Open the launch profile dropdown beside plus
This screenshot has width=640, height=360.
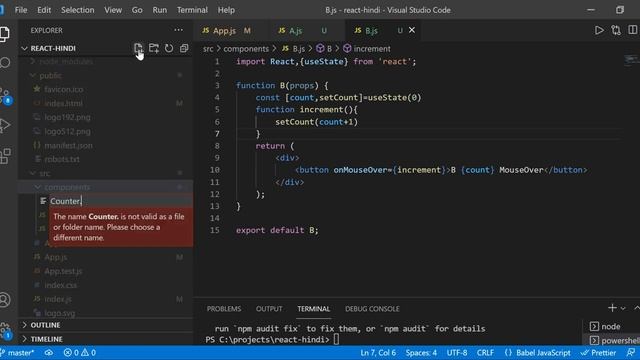(x=623, y=309)
